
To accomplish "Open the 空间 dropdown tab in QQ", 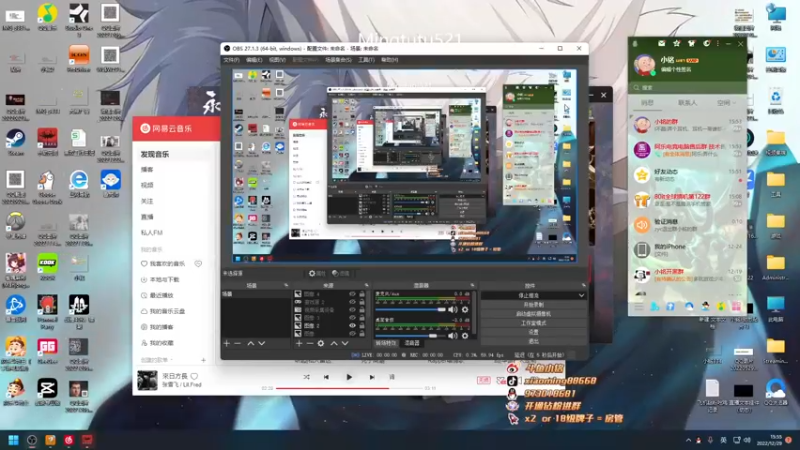I will [x=727, y=103].
